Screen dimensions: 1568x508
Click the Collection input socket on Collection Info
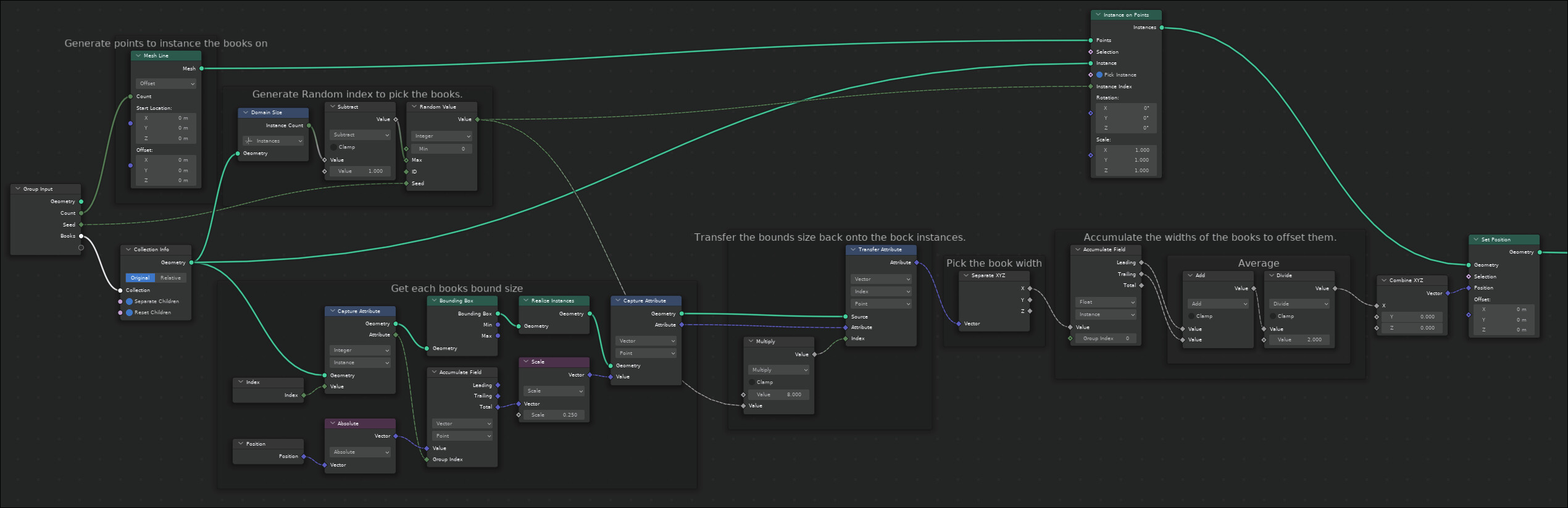(120, 290)
